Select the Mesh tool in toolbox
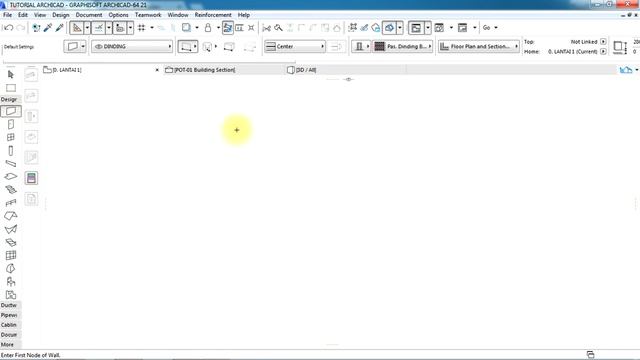Viewport: 640px width, 360px height. tap(11, 242)
